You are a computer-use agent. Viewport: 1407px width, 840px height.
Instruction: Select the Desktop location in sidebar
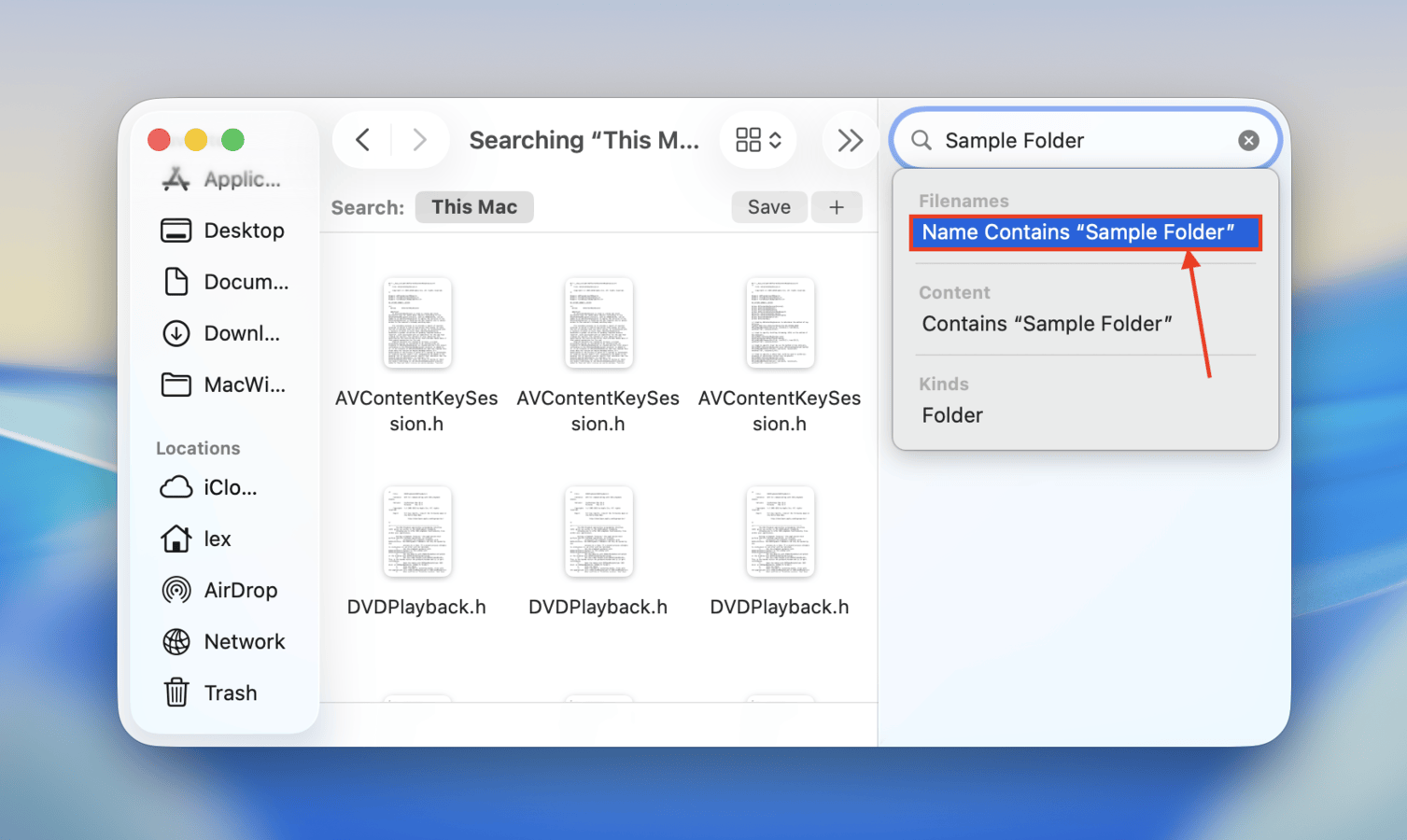[244, 231]
